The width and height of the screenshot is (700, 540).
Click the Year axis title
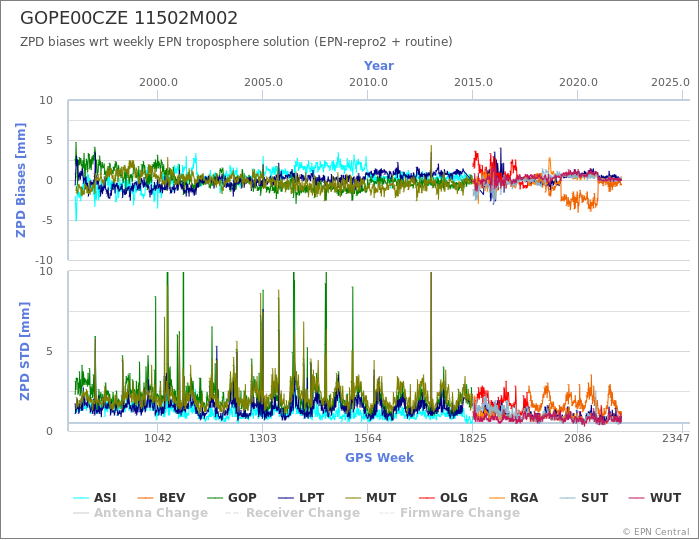(379, 66)
